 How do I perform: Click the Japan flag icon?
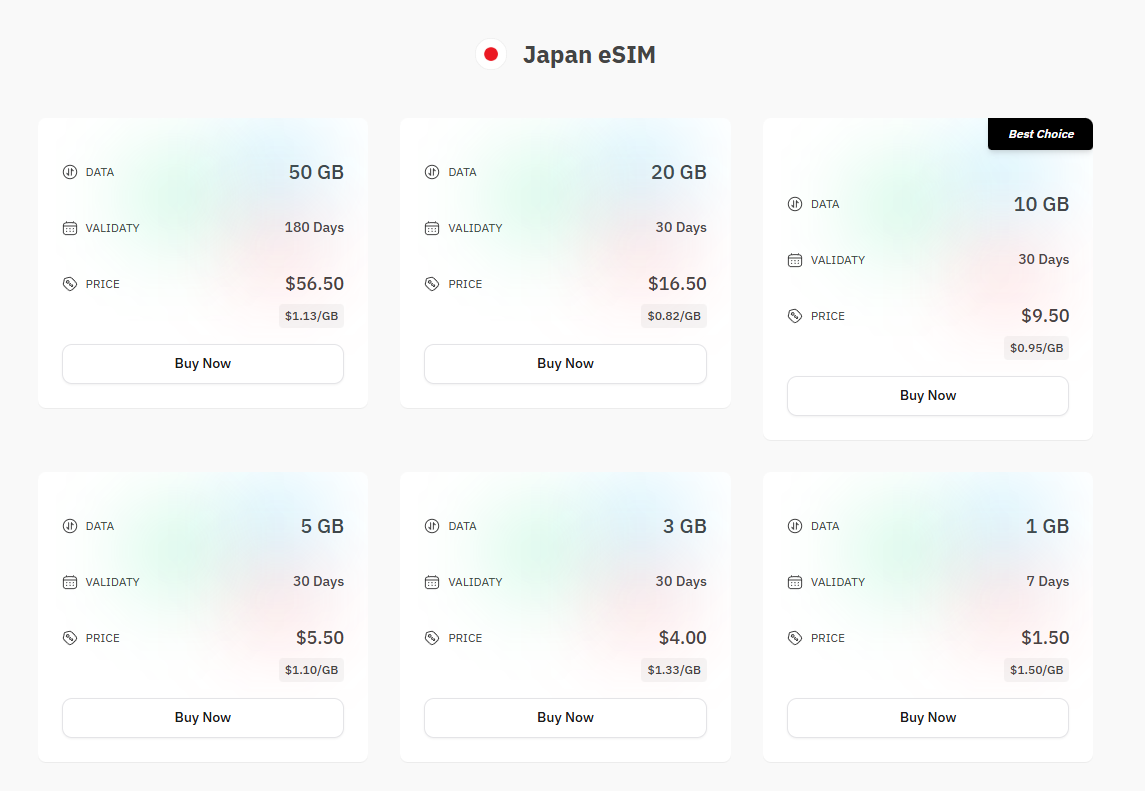pyautogui.click(x=491, y=54)
